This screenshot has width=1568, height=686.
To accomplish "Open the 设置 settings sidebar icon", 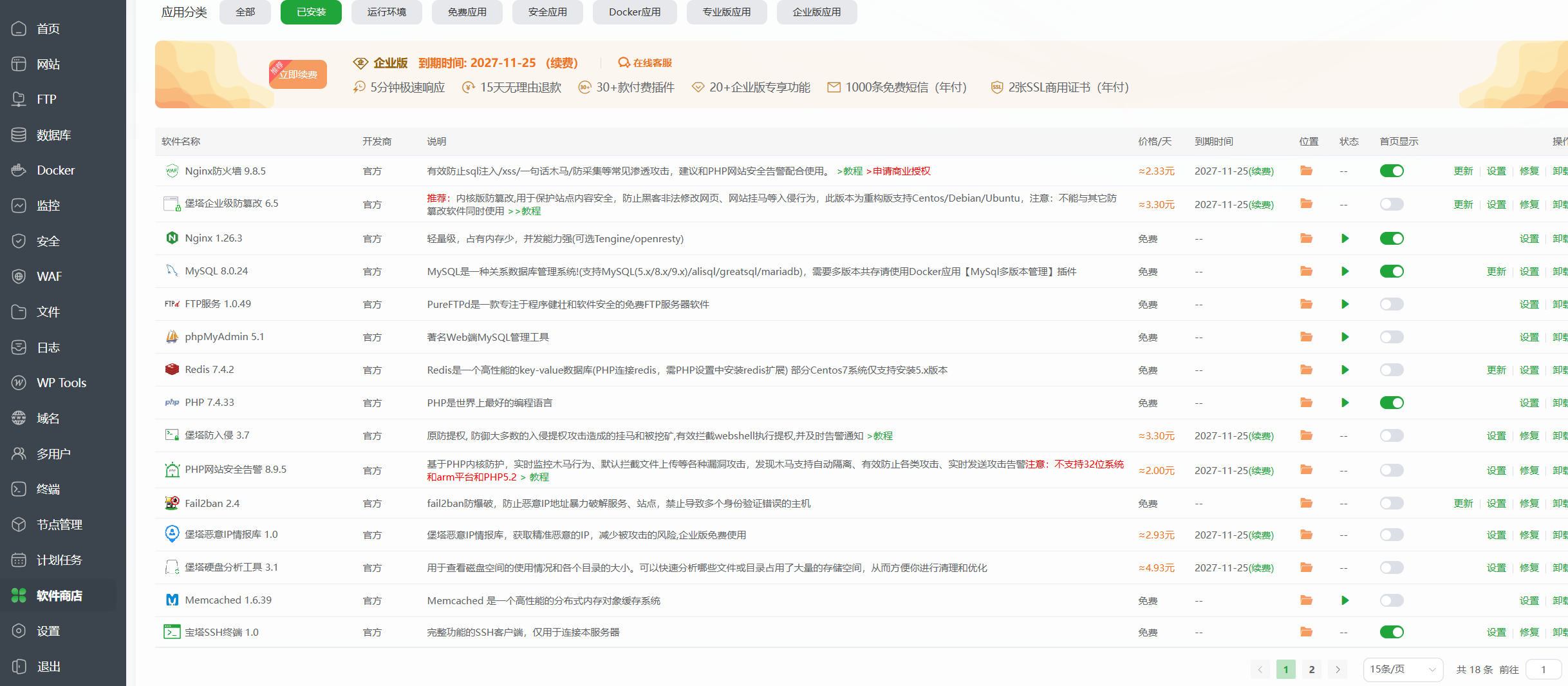I will point(19,631).
